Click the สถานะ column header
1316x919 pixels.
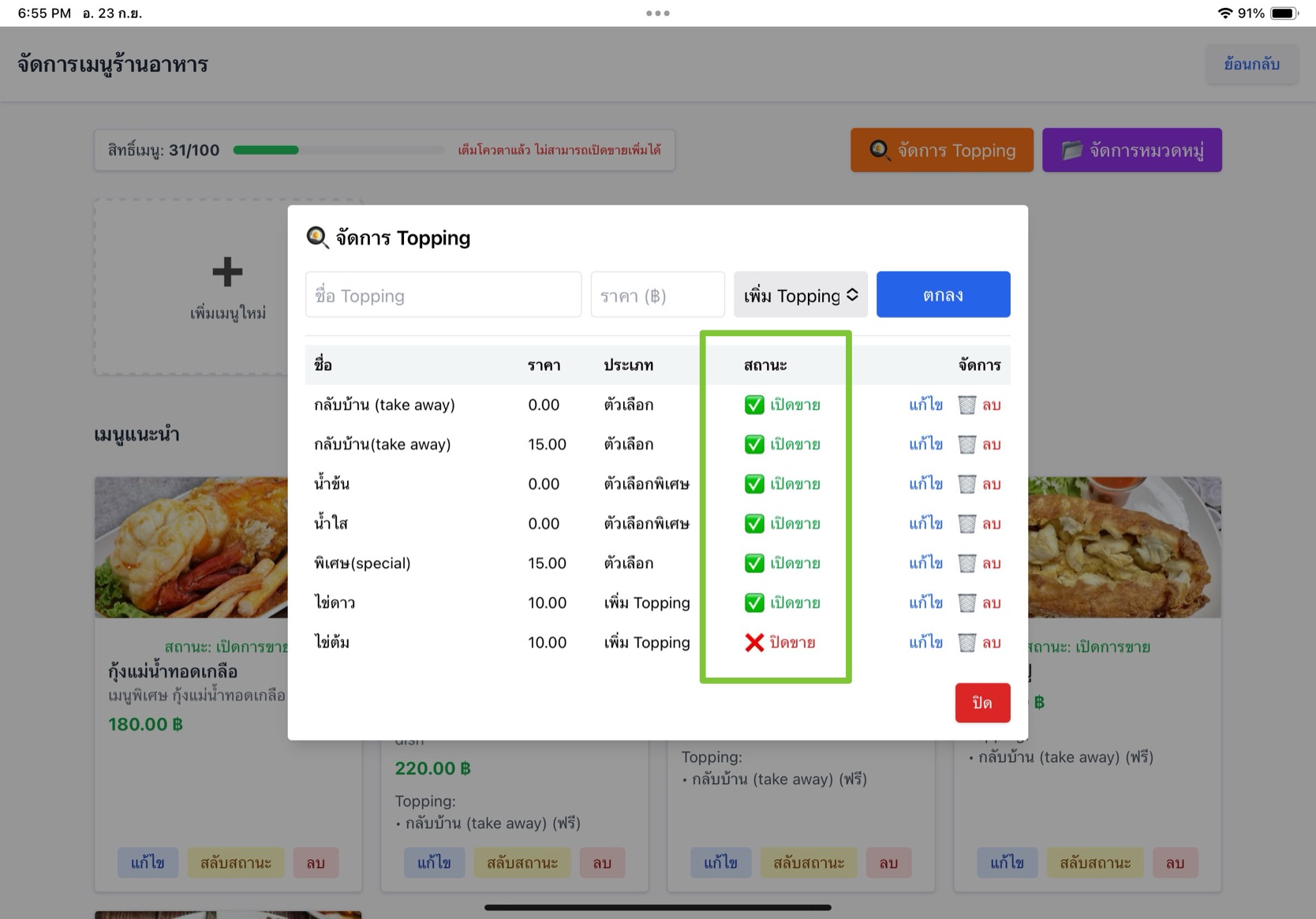765,365
